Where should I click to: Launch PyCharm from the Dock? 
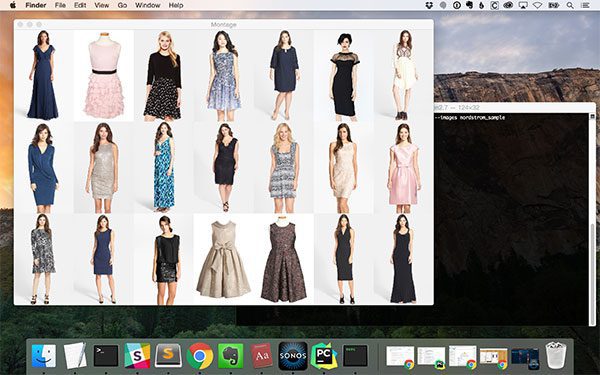coord(324,356)
